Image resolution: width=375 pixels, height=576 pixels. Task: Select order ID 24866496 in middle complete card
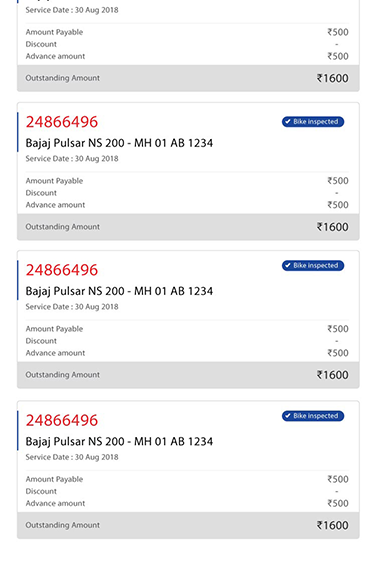pyautogui.click(x=62, y=270)
